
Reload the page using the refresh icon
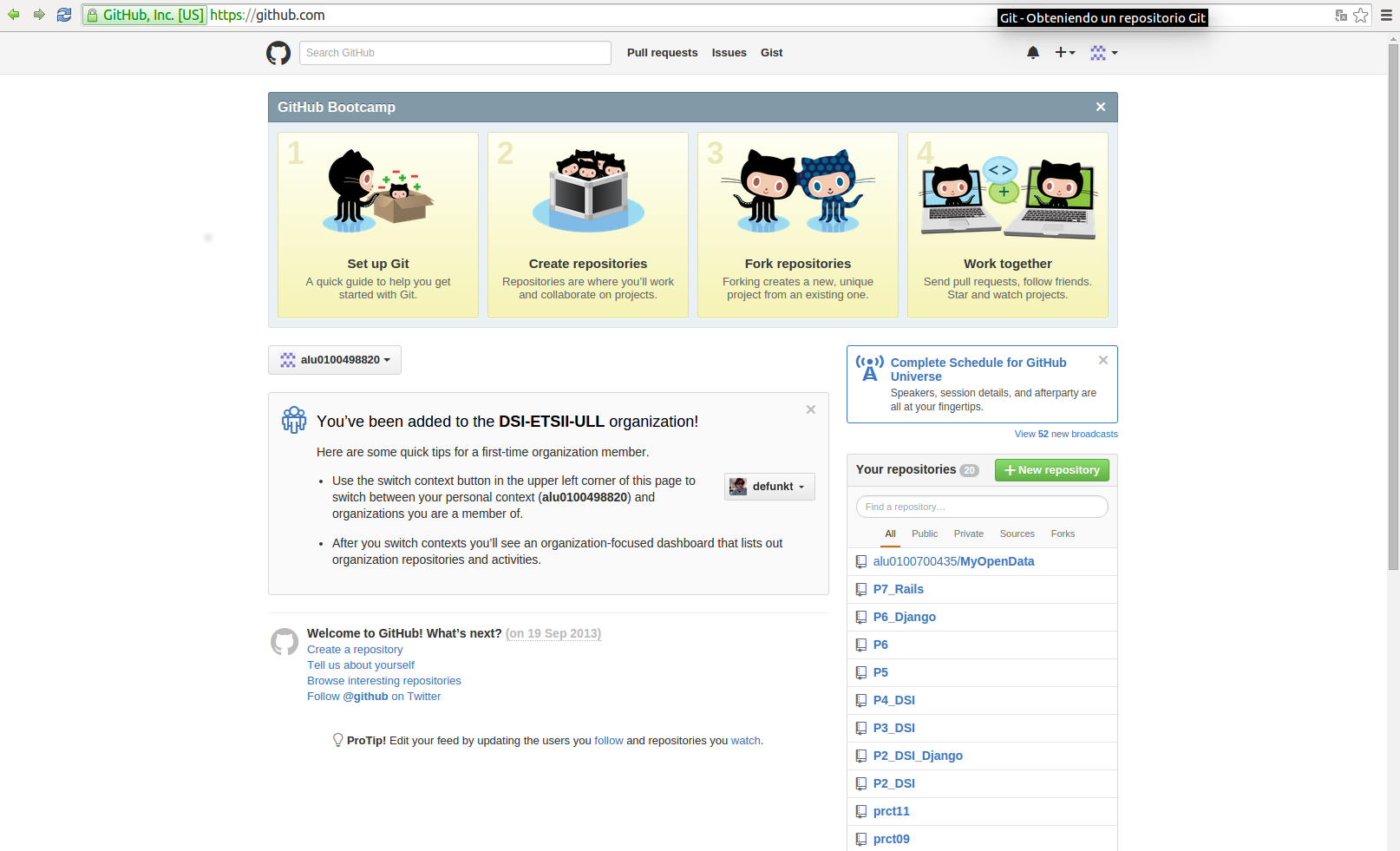coord(63,15)
